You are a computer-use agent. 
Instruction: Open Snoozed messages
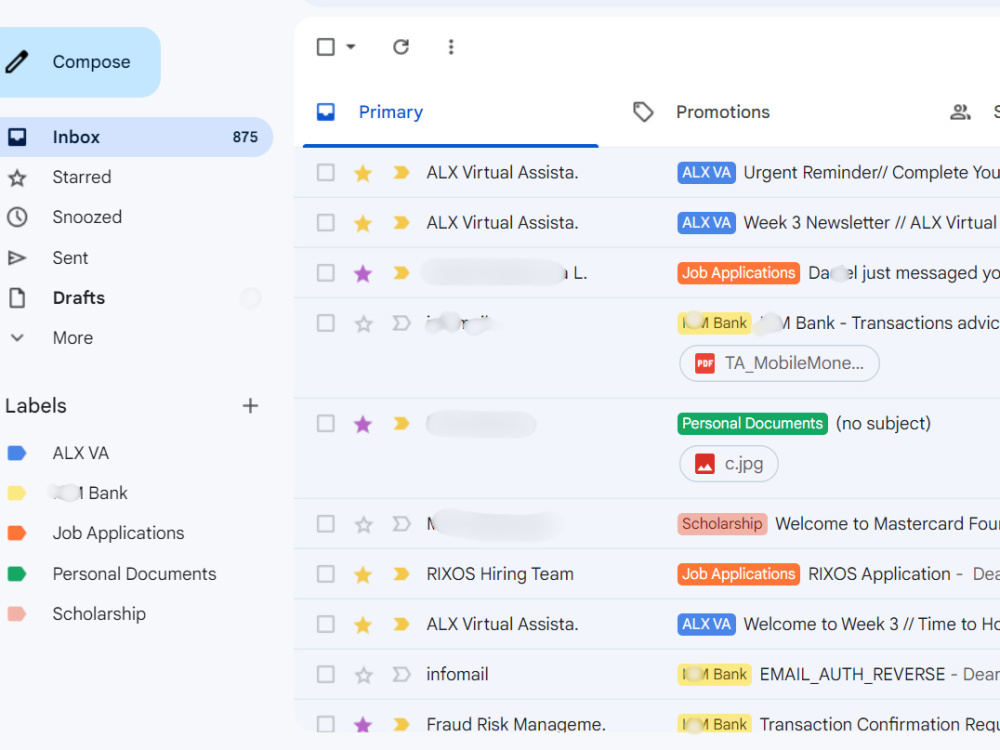87,217
